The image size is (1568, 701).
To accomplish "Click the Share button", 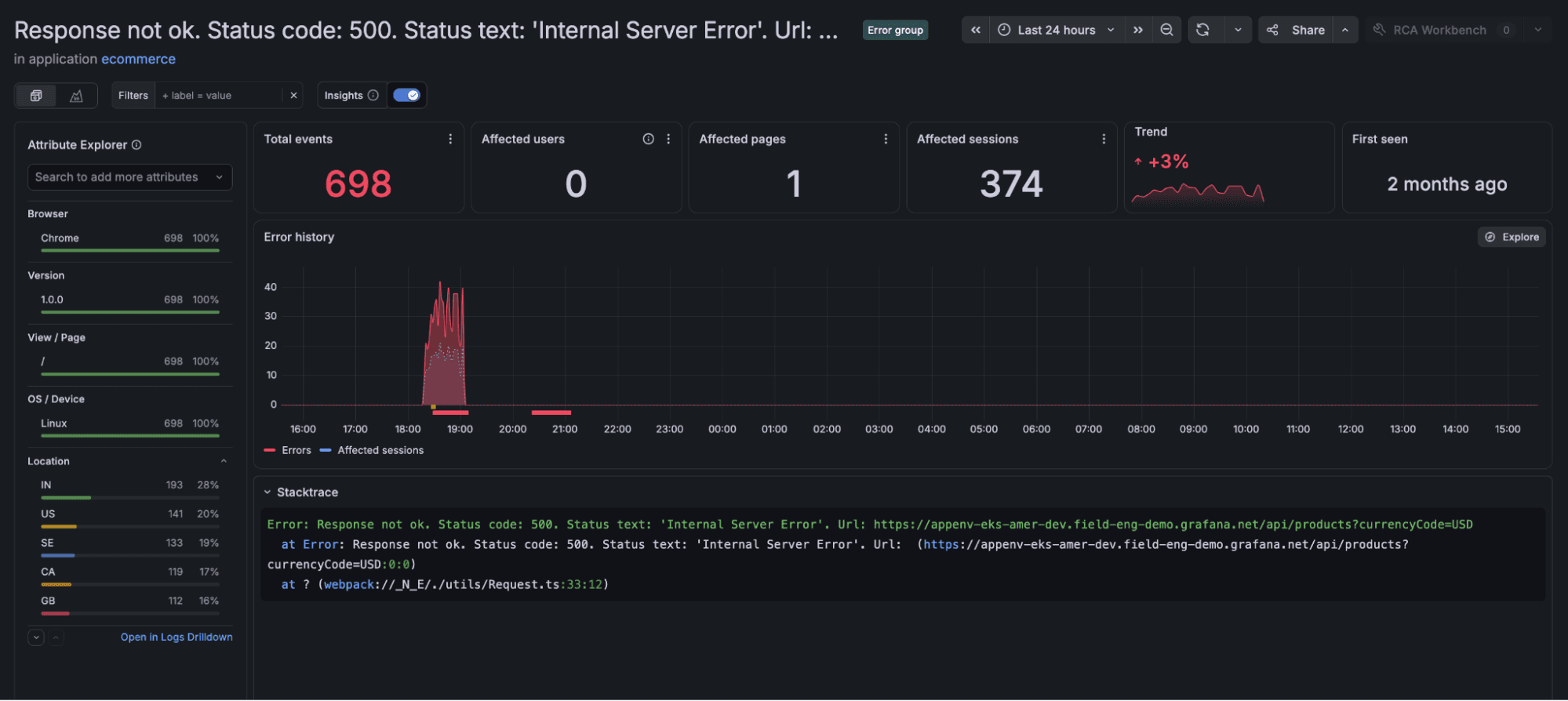I will click(x=1296, y=30).
